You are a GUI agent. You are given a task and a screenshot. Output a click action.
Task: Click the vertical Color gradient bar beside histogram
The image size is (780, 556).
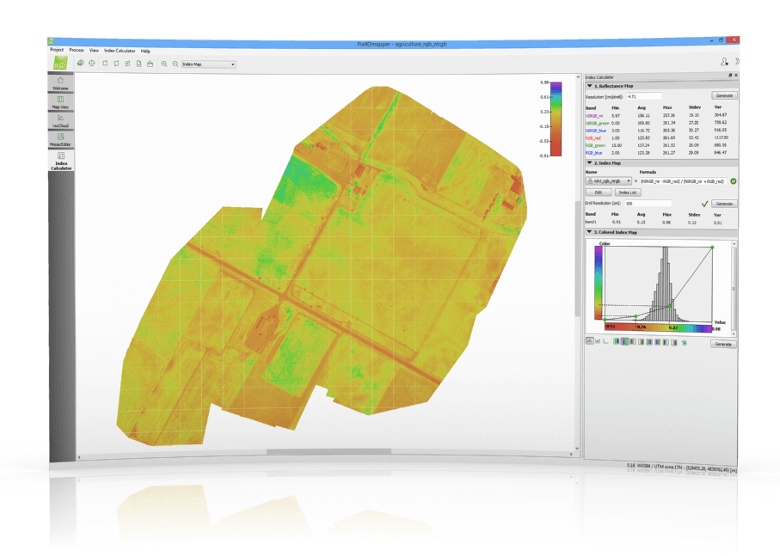(x=598, y=283)
